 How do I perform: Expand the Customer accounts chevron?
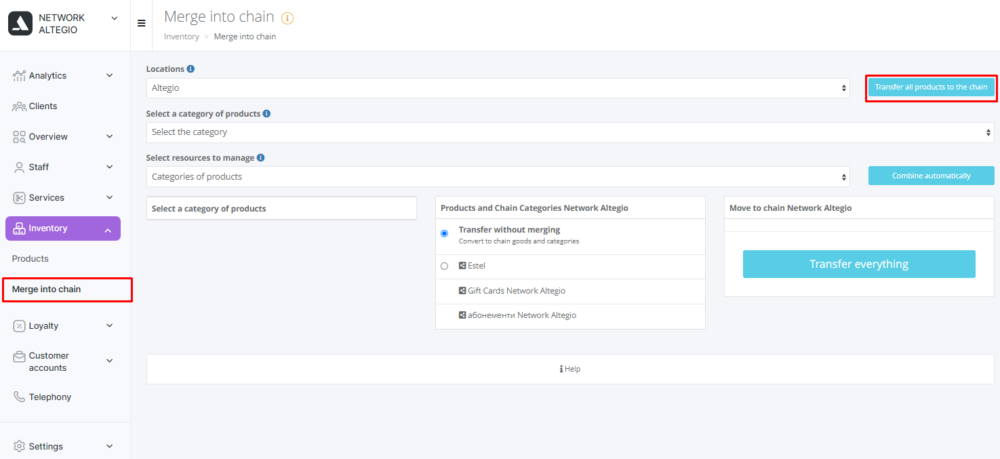click(x=109, y=361)
